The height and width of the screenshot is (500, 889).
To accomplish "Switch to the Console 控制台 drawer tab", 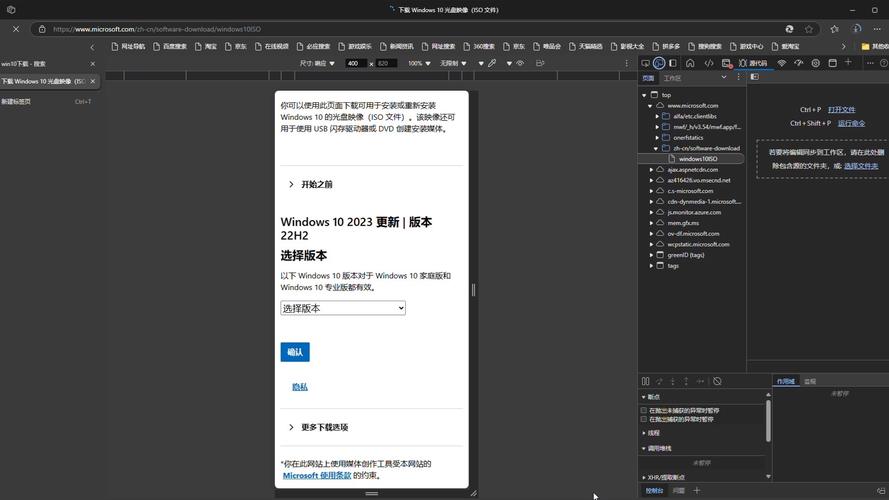I will click(654, 491).
